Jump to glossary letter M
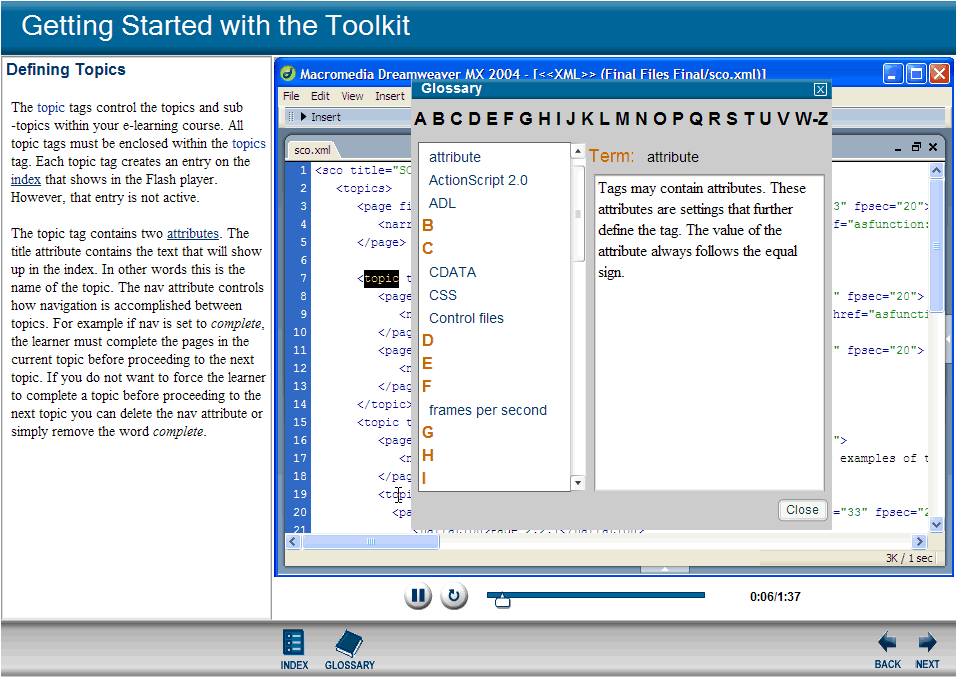This screenshot has height=680, width=960. coord(623,119)
